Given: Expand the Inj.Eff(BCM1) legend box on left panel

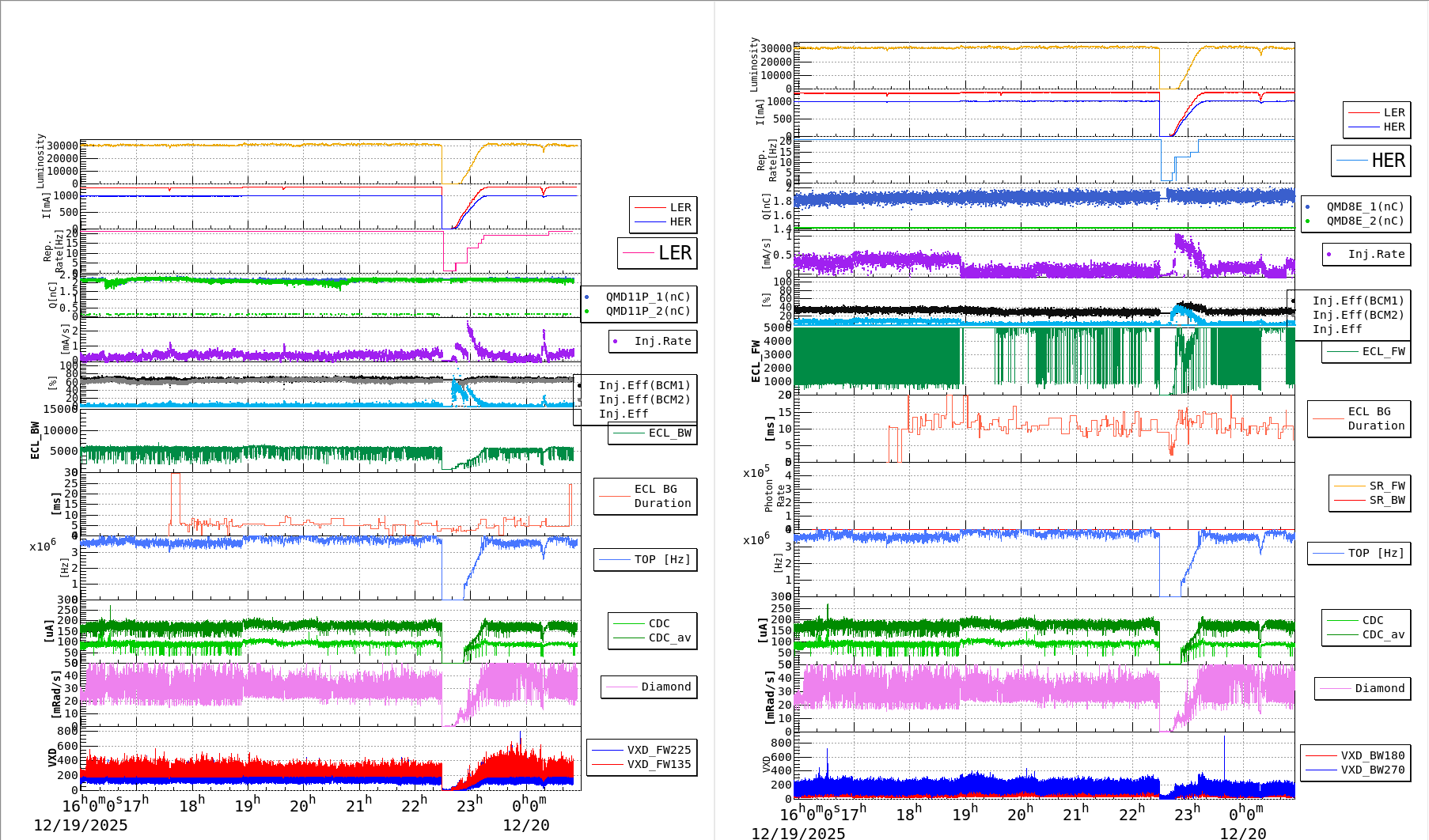Looking at the screenshot, I should [645, 387].
